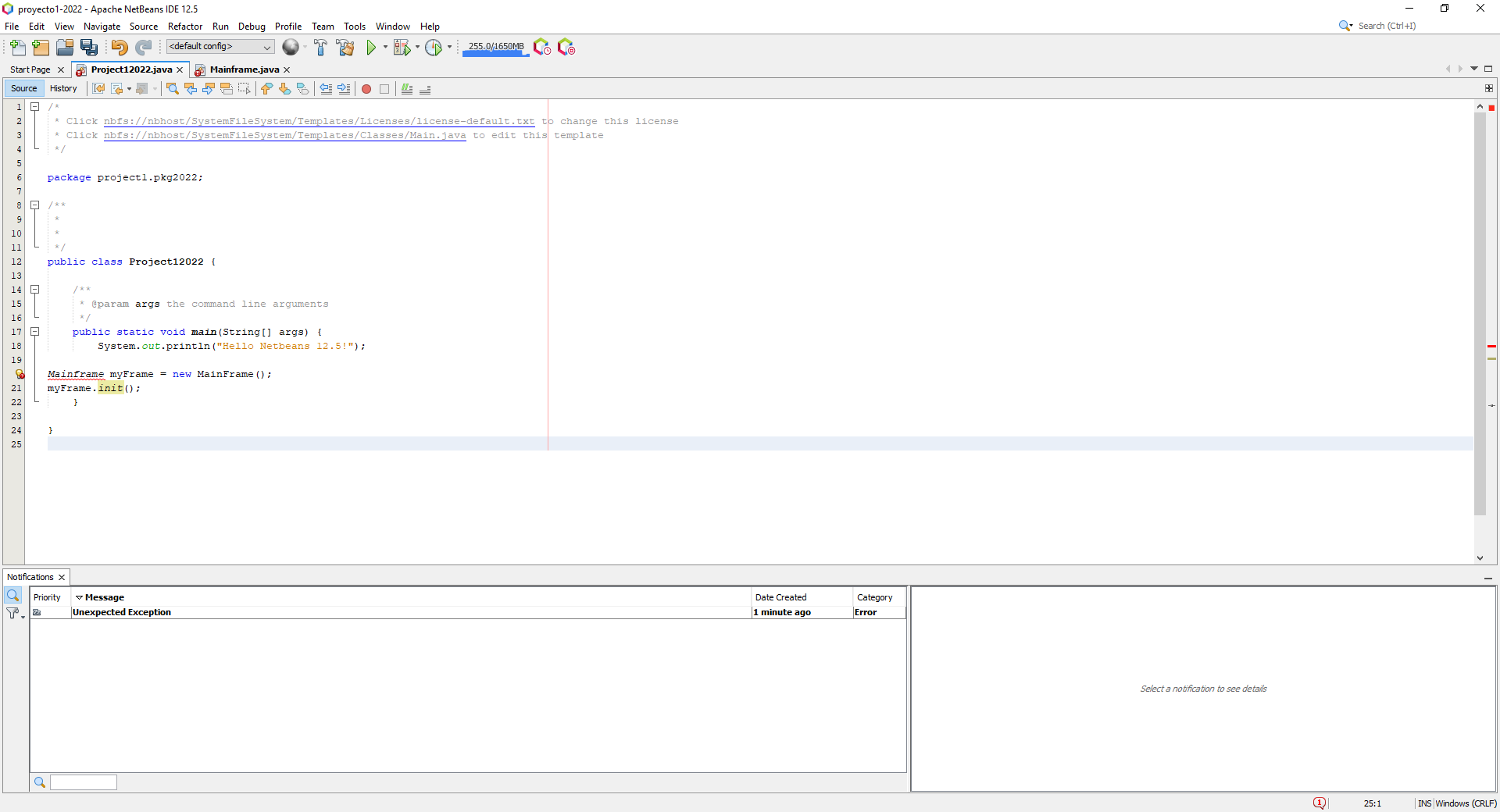Open the Debug Project dropdown arrow
Screen dimensions: 1500x812
pos(416,47)
